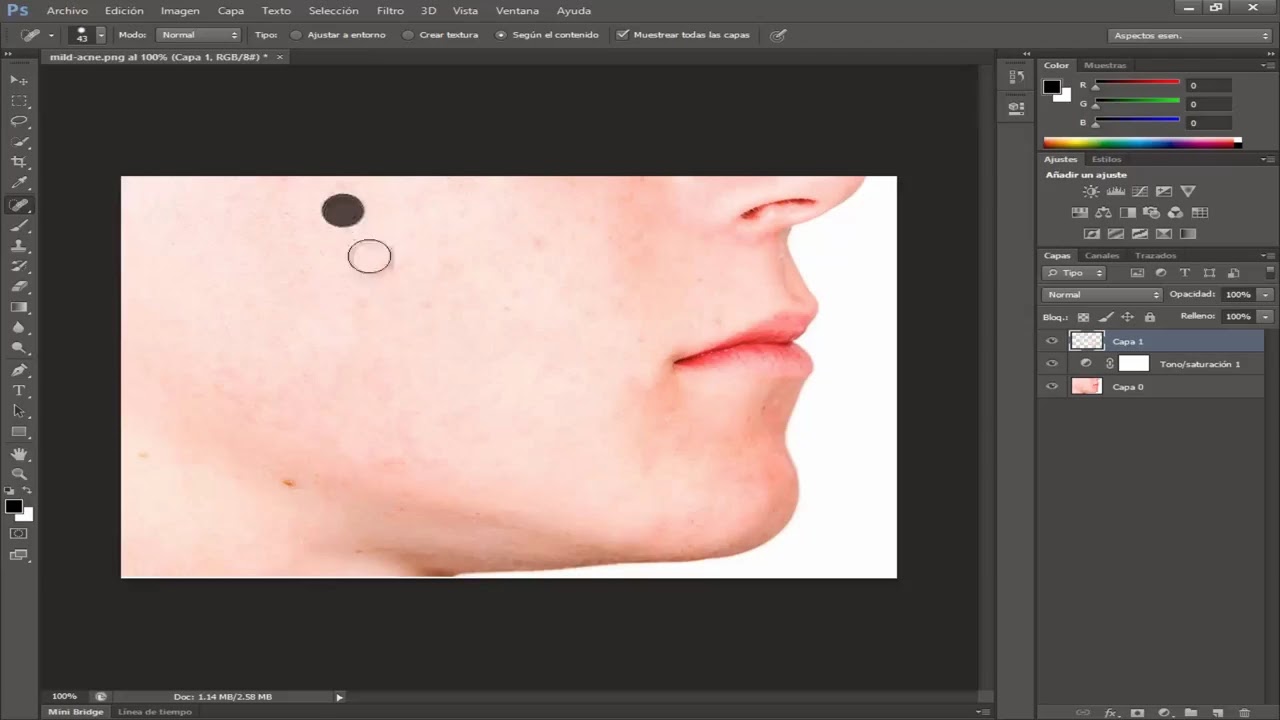This screenshot has width=1280, height=720.
Task: Select the Blur tool
Action: pyautogui.click(x=19, y=328)
